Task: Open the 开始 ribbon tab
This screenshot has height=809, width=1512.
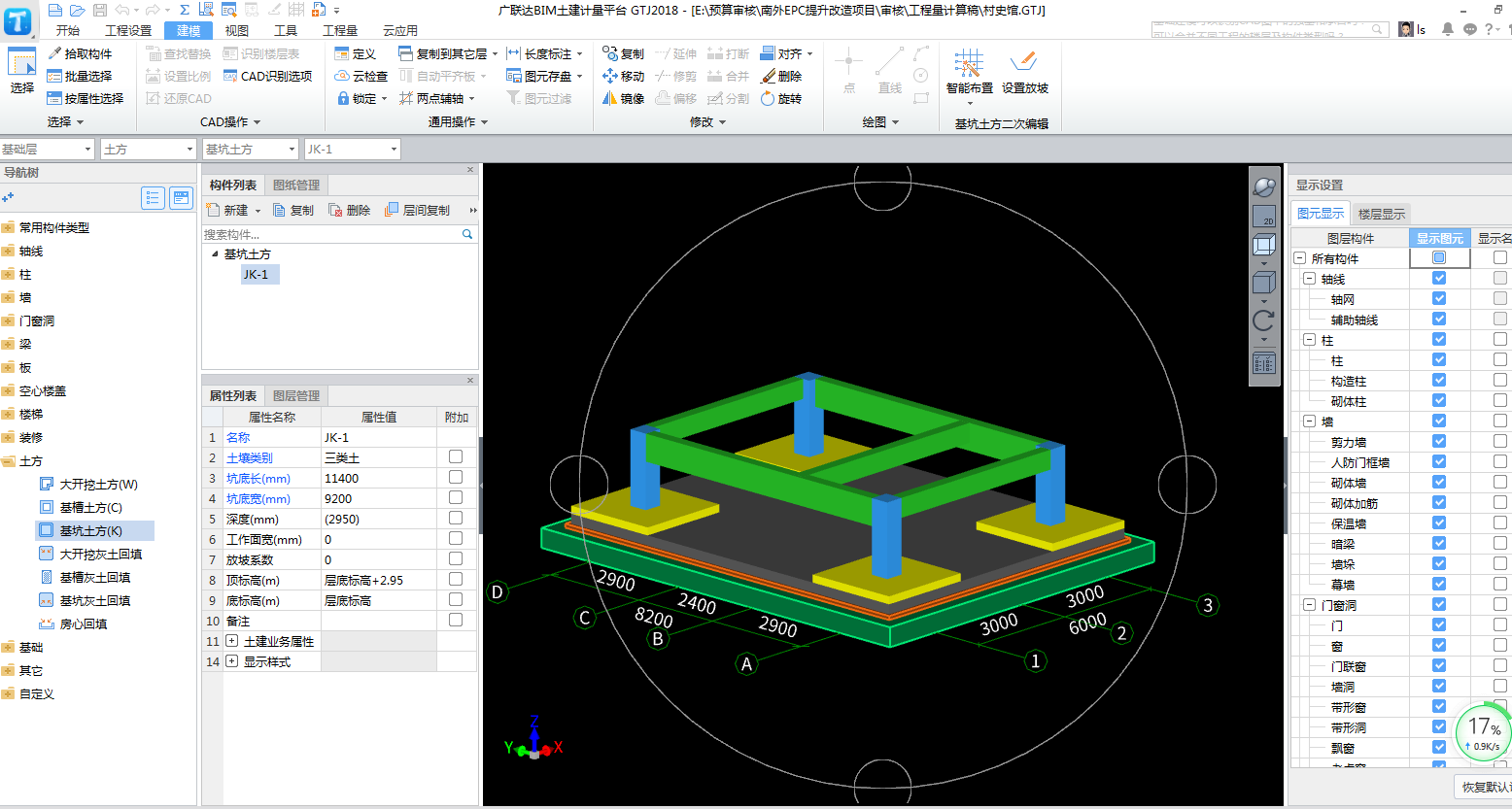Action: pos(68,31)
